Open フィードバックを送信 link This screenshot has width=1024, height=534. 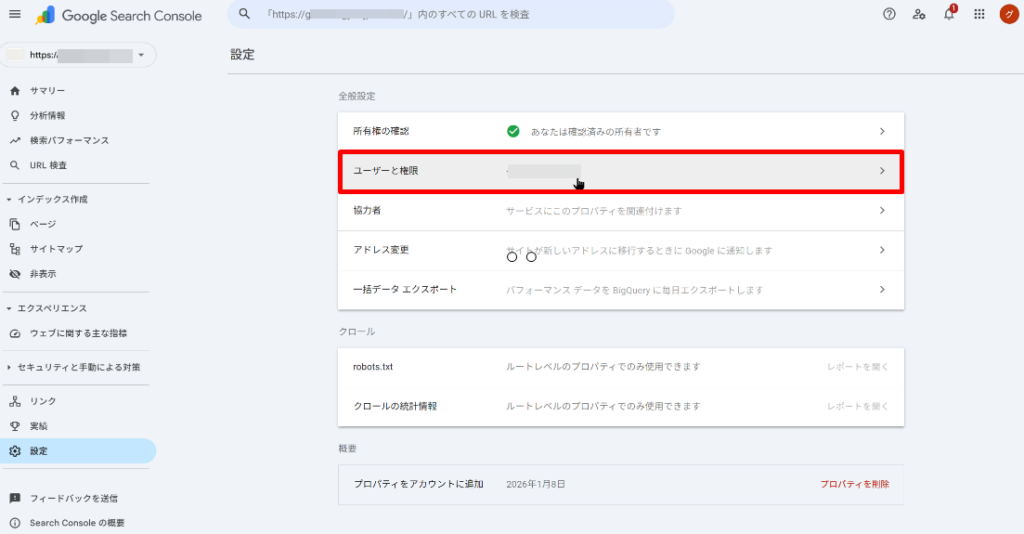click(x=74, y=498)
